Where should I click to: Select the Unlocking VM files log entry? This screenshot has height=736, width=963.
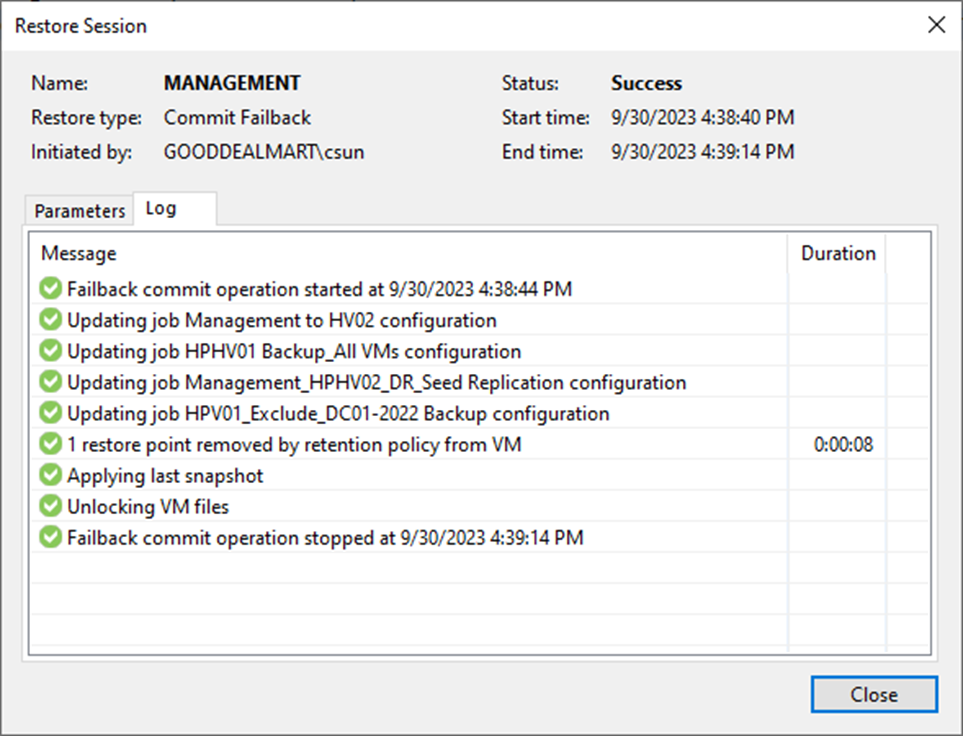[x=148, y=506]
